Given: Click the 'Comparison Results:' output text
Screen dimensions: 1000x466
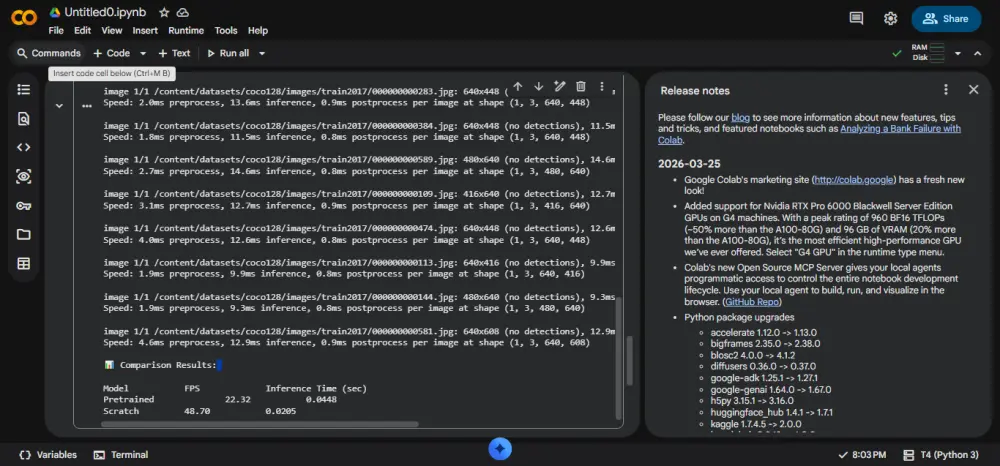Looking at the screenshot, I should [x=168, y=365].
